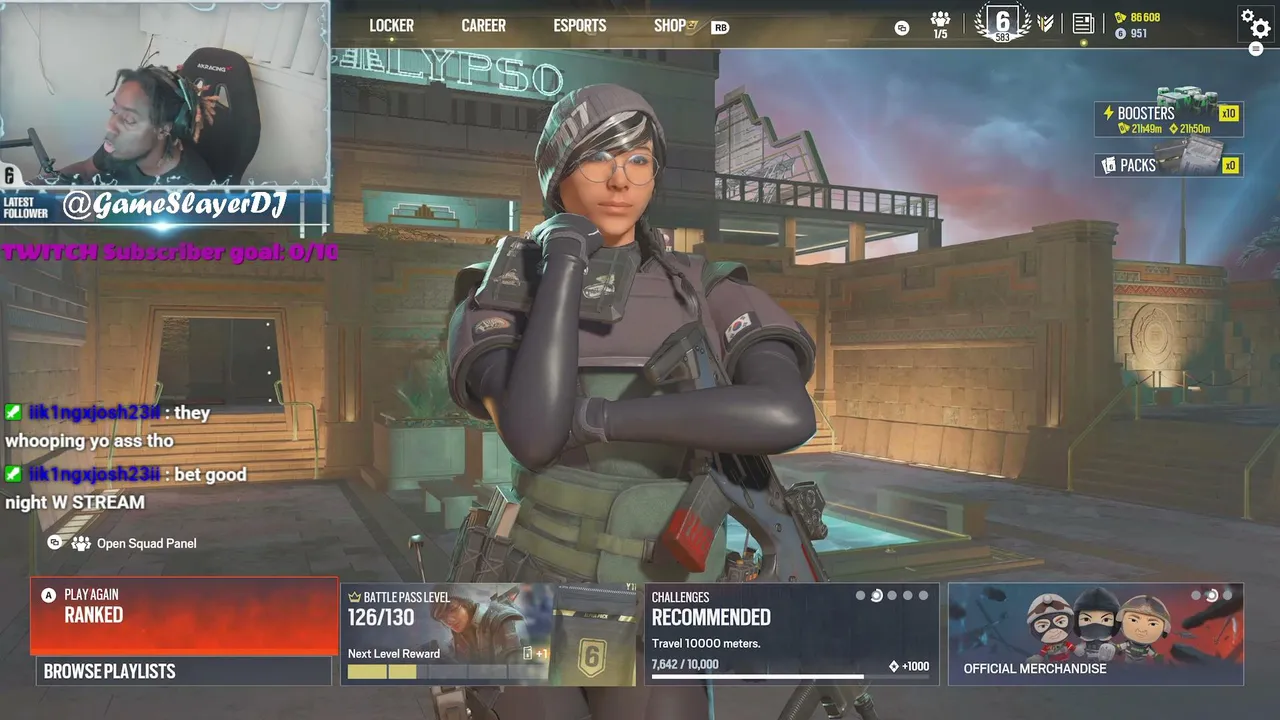Image resolution: width=1280 pixels, height=720 pixels.
Task: Click the squad people icon beside Open Squad Panel
Action: (81, 543)
